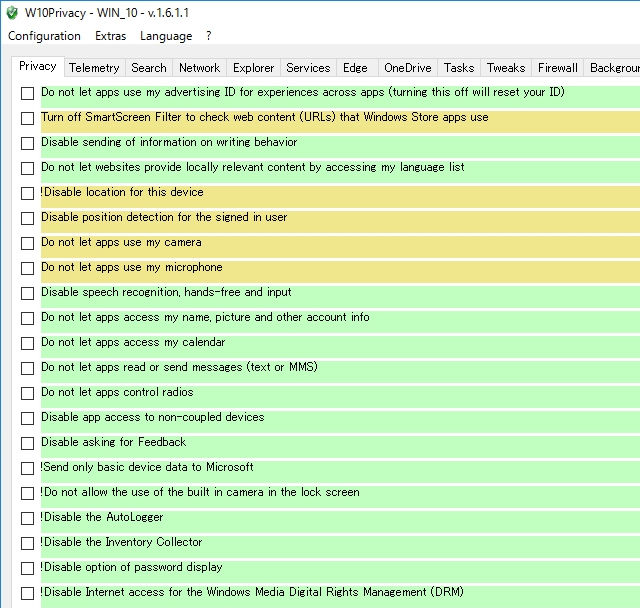This screenshot has width=640, height=608.
Task: Check the advertising ID option checkbox
Action: point(27,93)
